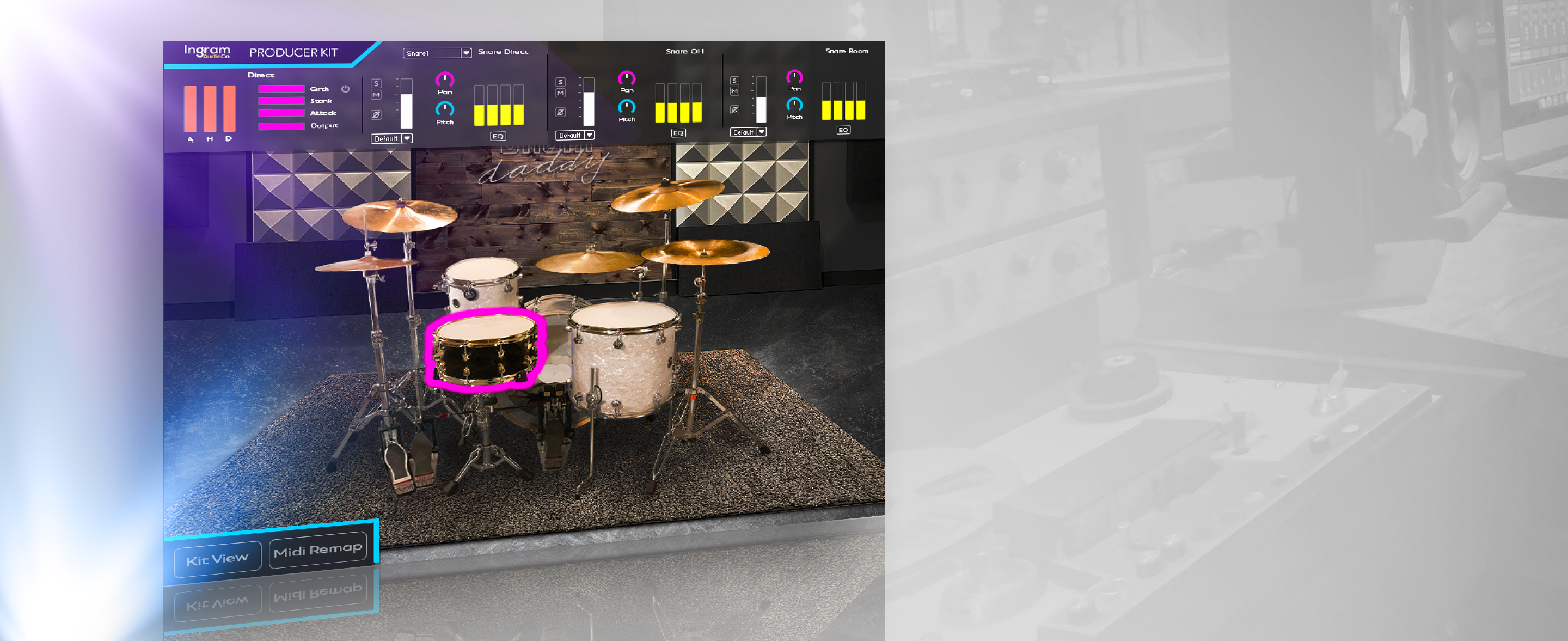Adjust the envelope D bar
This screenshot has height=641, width=1568.
pyautogui.click(x=229, y=109)
